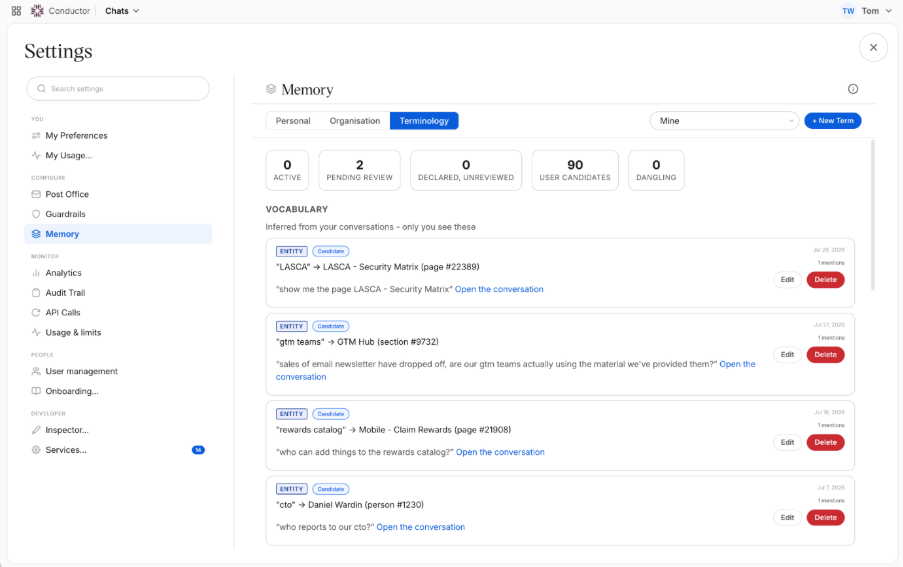Switch to the Personal tab
Screen dimensions: 903x567
point(293,121)
